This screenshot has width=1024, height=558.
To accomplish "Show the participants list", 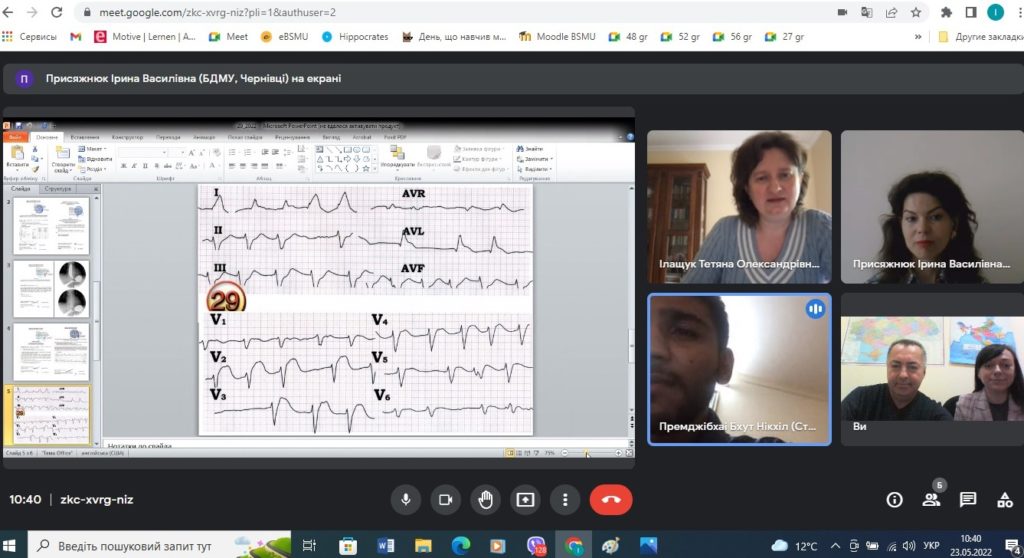I will tap(931, 499).
